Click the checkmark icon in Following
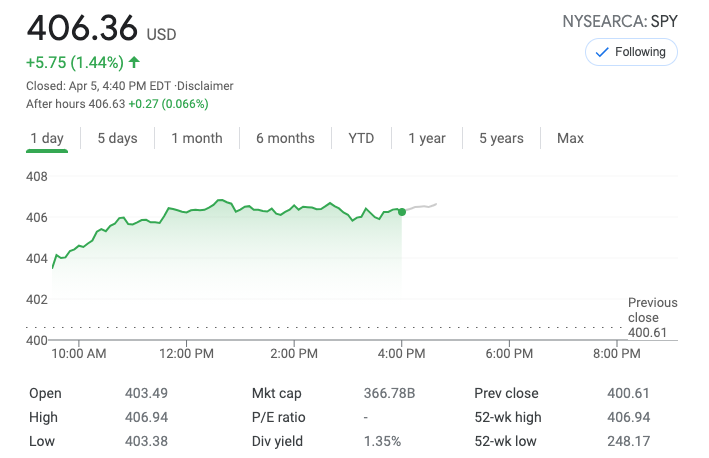Image resolution: width=709 pixels, height=458 pixels. pos(602,52)
